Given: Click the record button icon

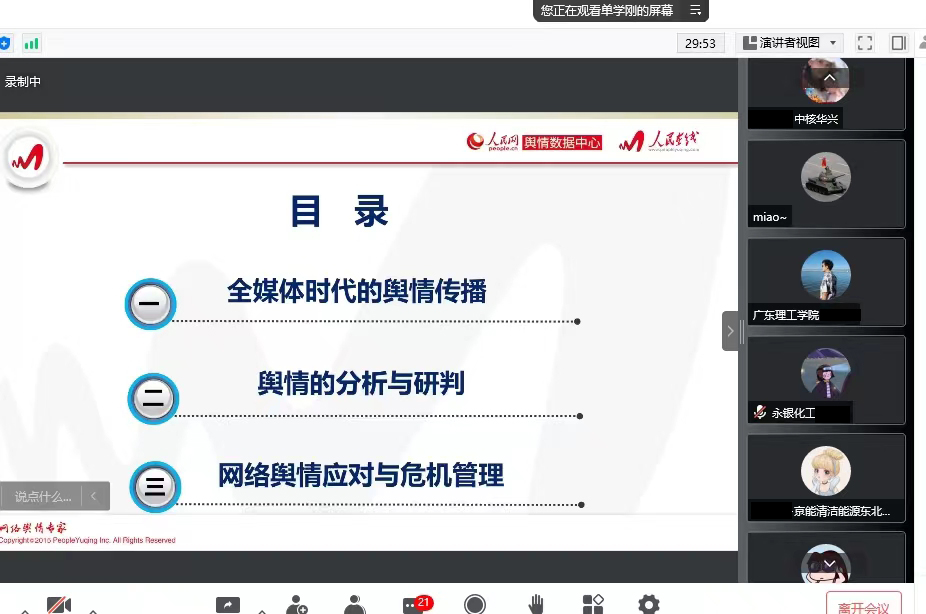Looking at the screenshot, I should coord(475,604).
